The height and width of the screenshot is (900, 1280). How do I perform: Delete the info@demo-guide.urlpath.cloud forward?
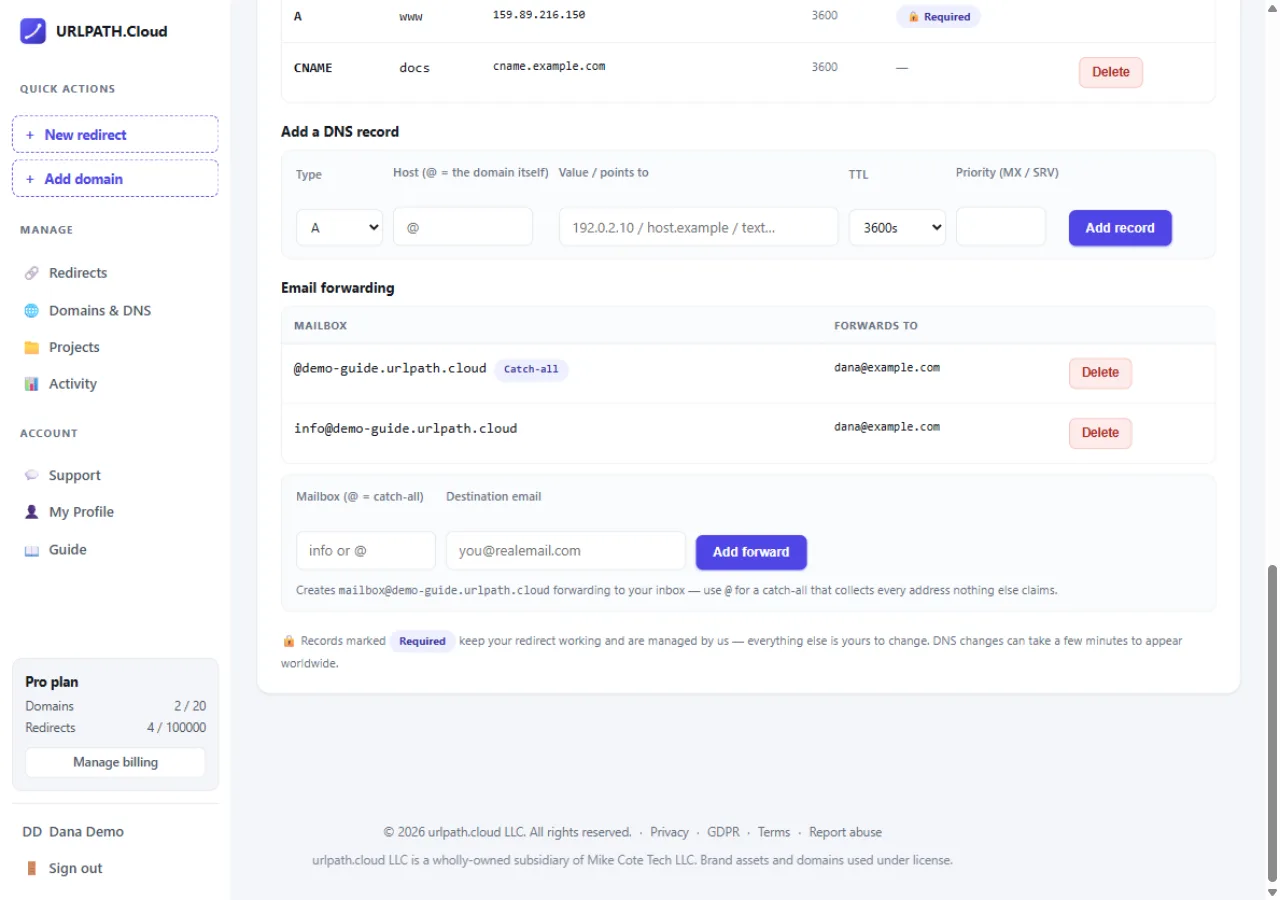[1100, 433]
